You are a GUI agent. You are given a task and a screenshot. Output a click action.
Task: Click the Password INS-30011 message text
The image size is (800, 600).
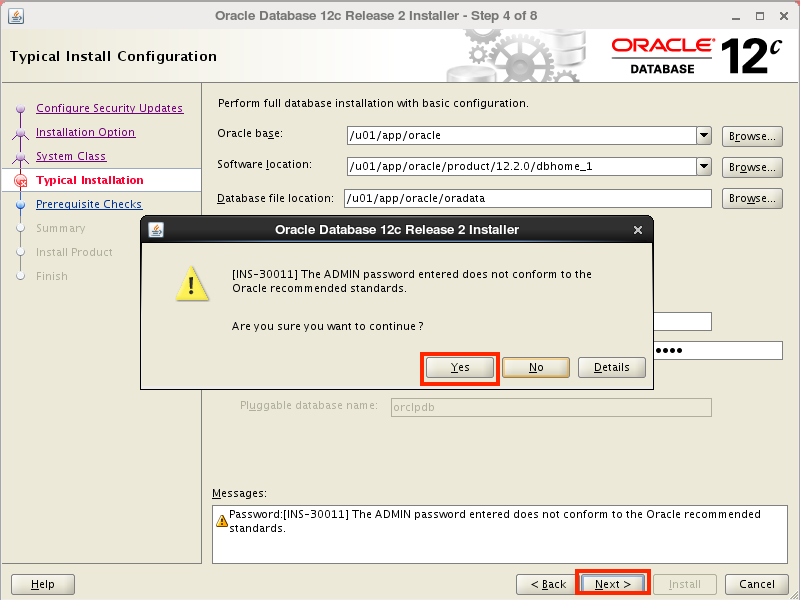coord(494,521)
